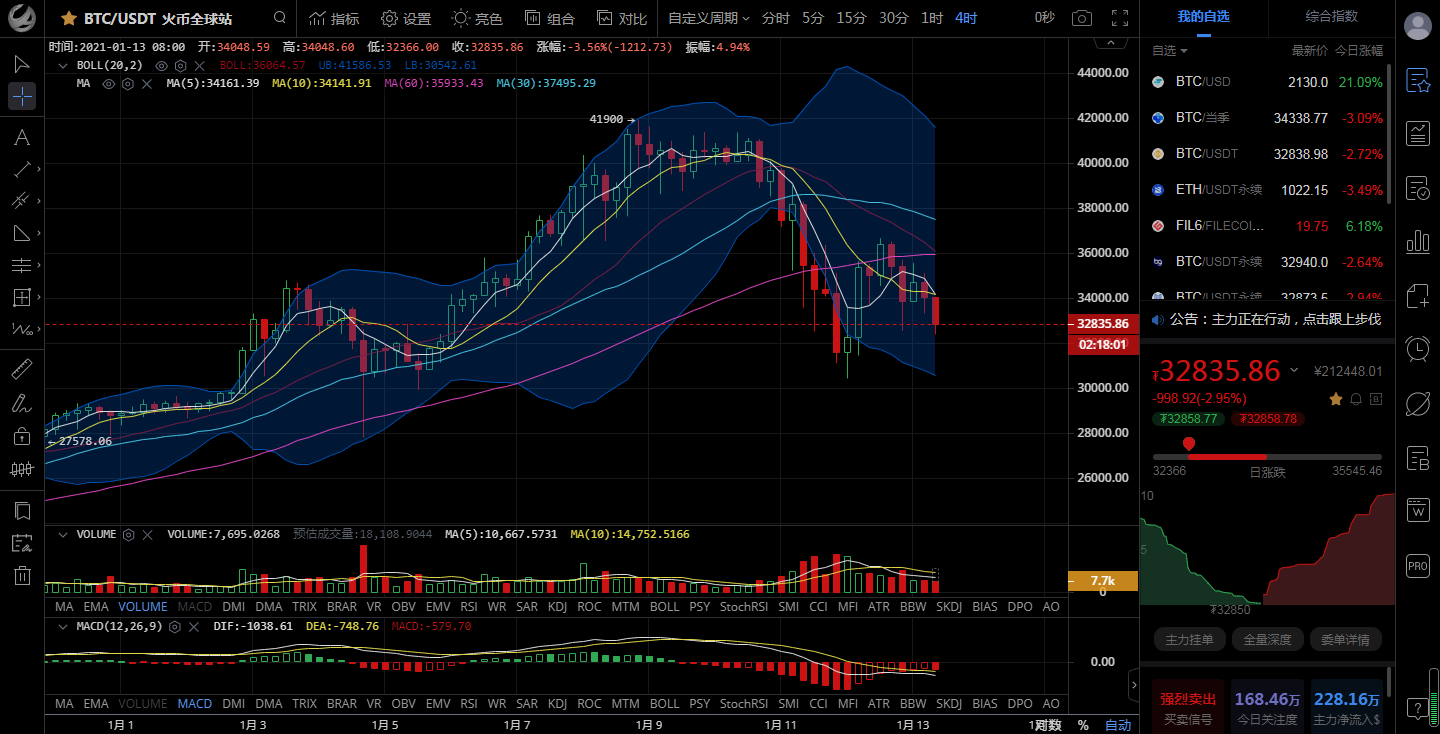Click the 主力挂单 button
This screenshot has height=734, width=1440.
pos(1189,639)
